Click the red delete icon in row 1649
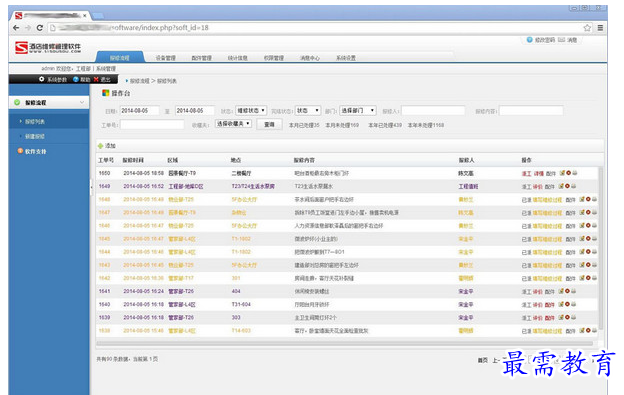624x395 pixels. 567,186
